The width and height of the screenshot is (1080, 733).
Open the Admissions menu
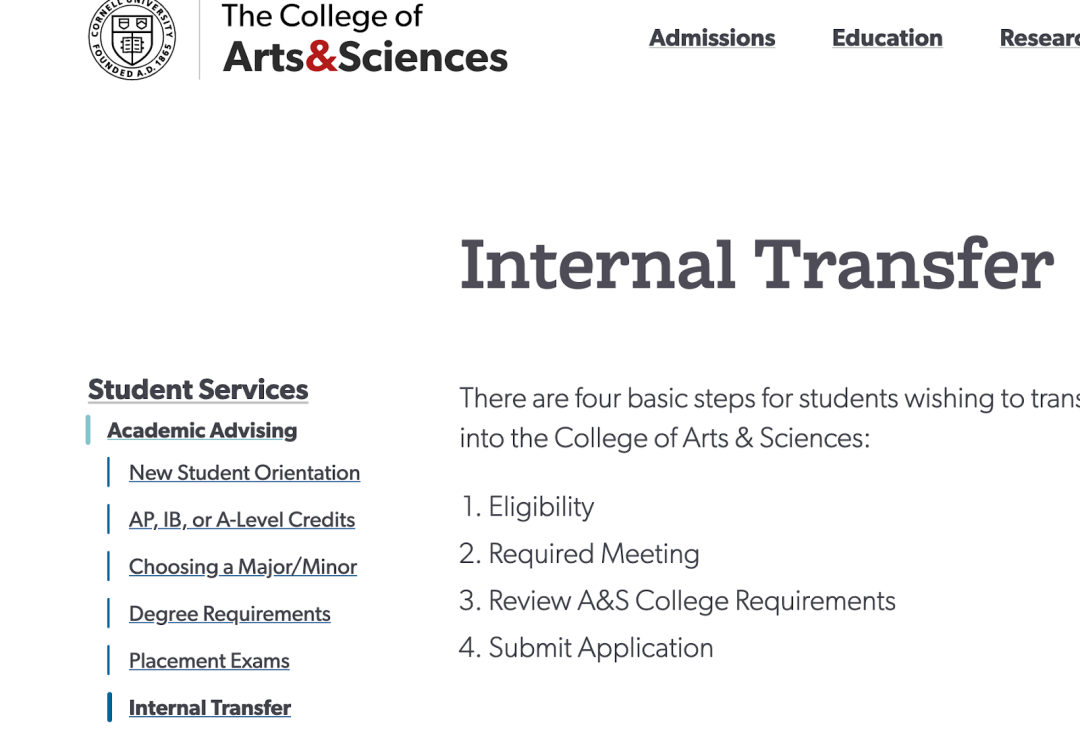[x=712, y=38]
